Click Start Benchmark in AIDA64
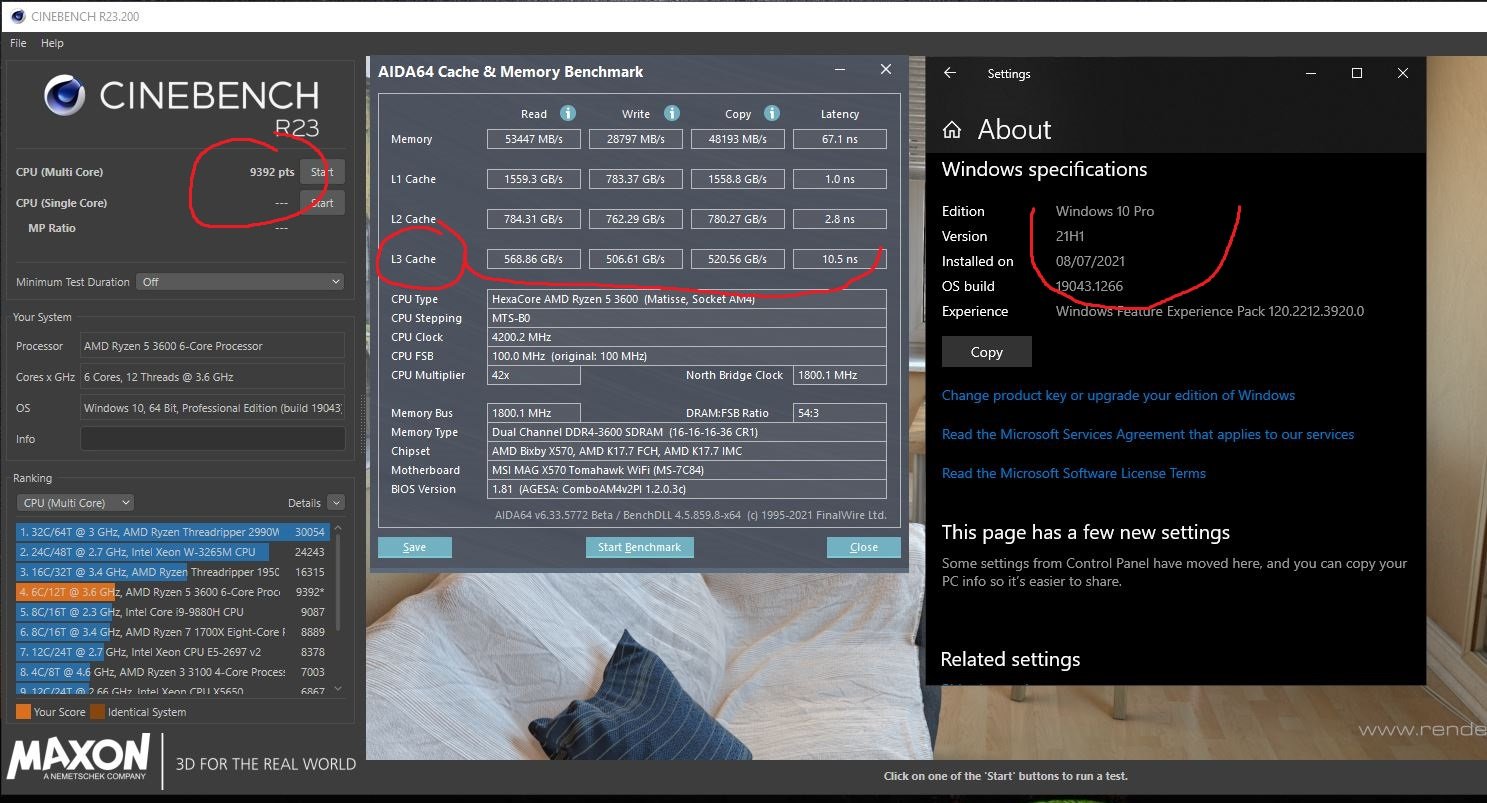1487x803 pixels. click(x=639, y=547)
